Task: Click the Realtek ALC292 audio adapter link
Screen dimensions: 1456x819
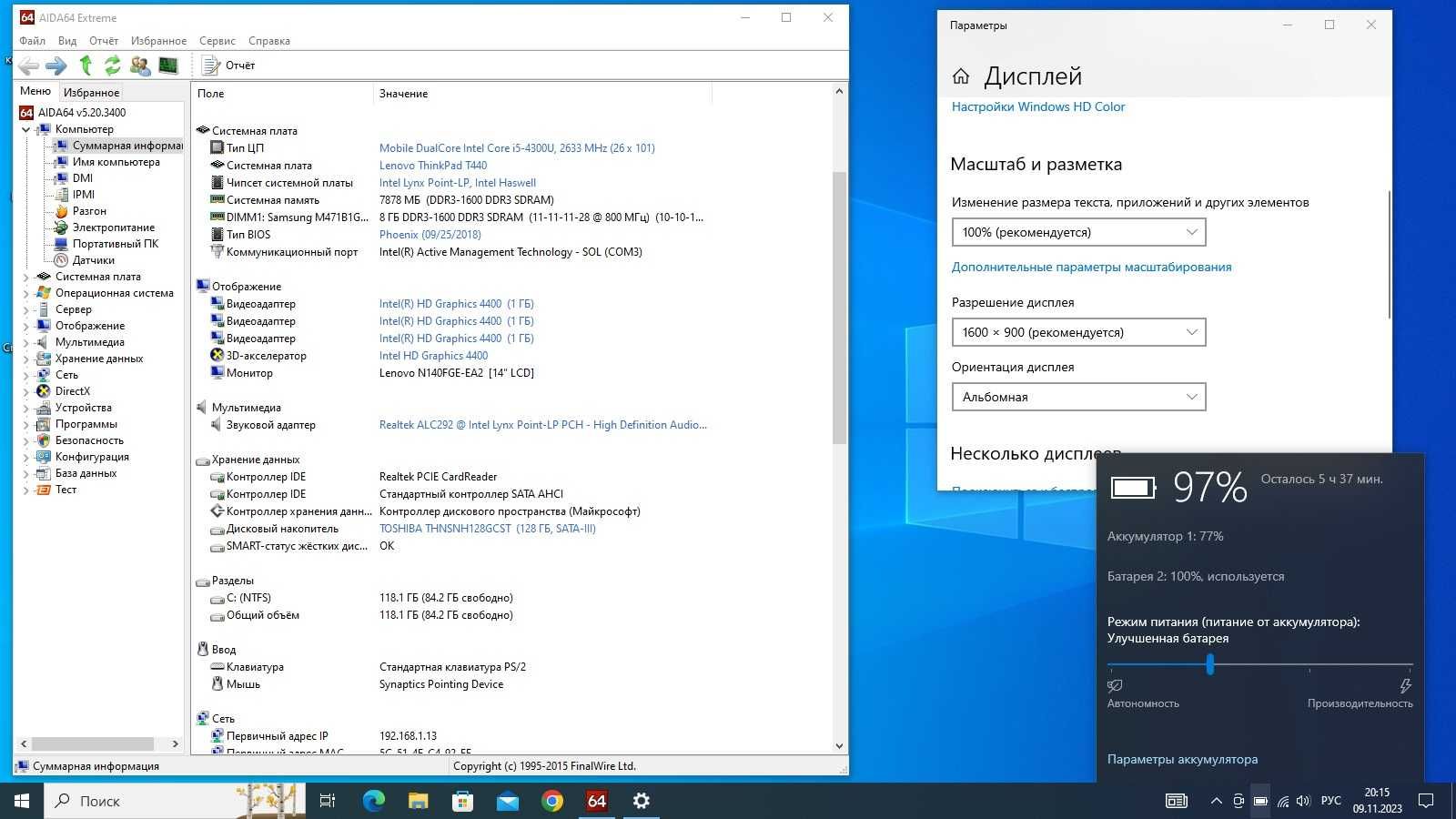Action: [542, 425]
